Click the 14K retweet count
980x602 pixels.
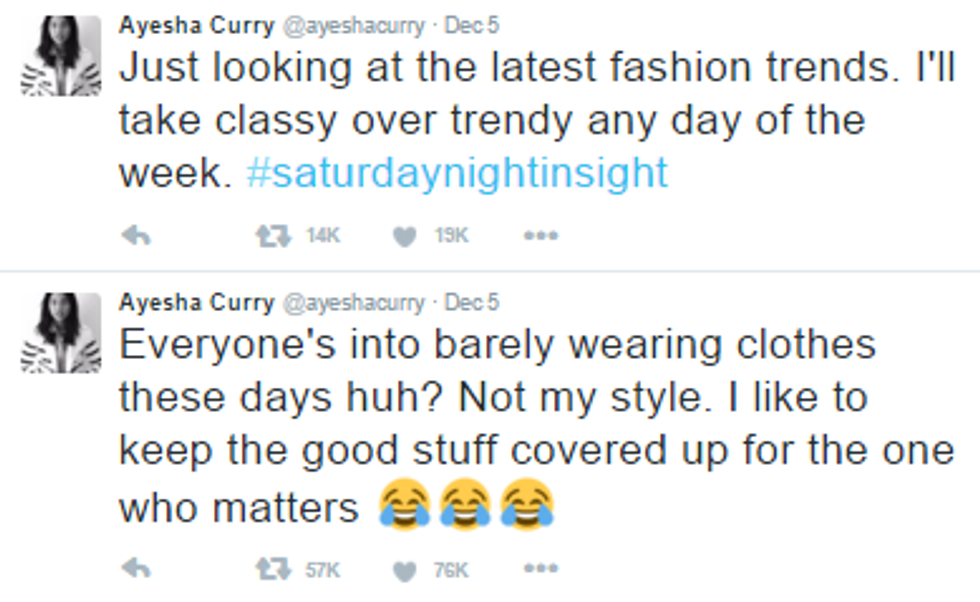pyautogui.click(x=323, y=236)
